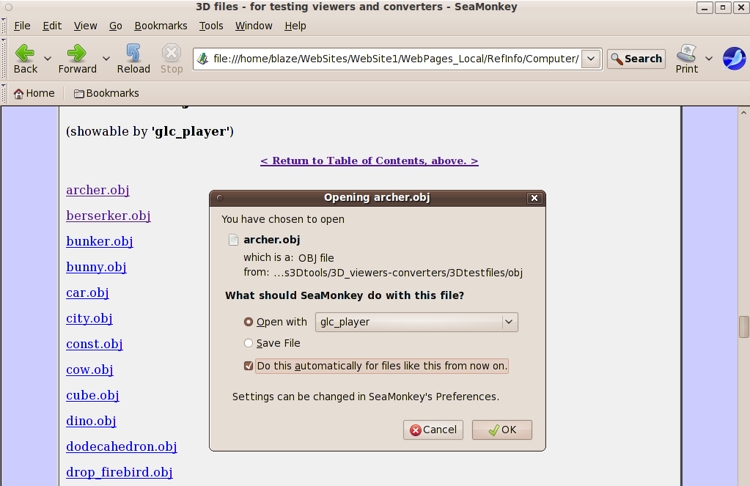Click the Print toolbar icon
This screenshot has height=486, width=750.
click(687, 53)
